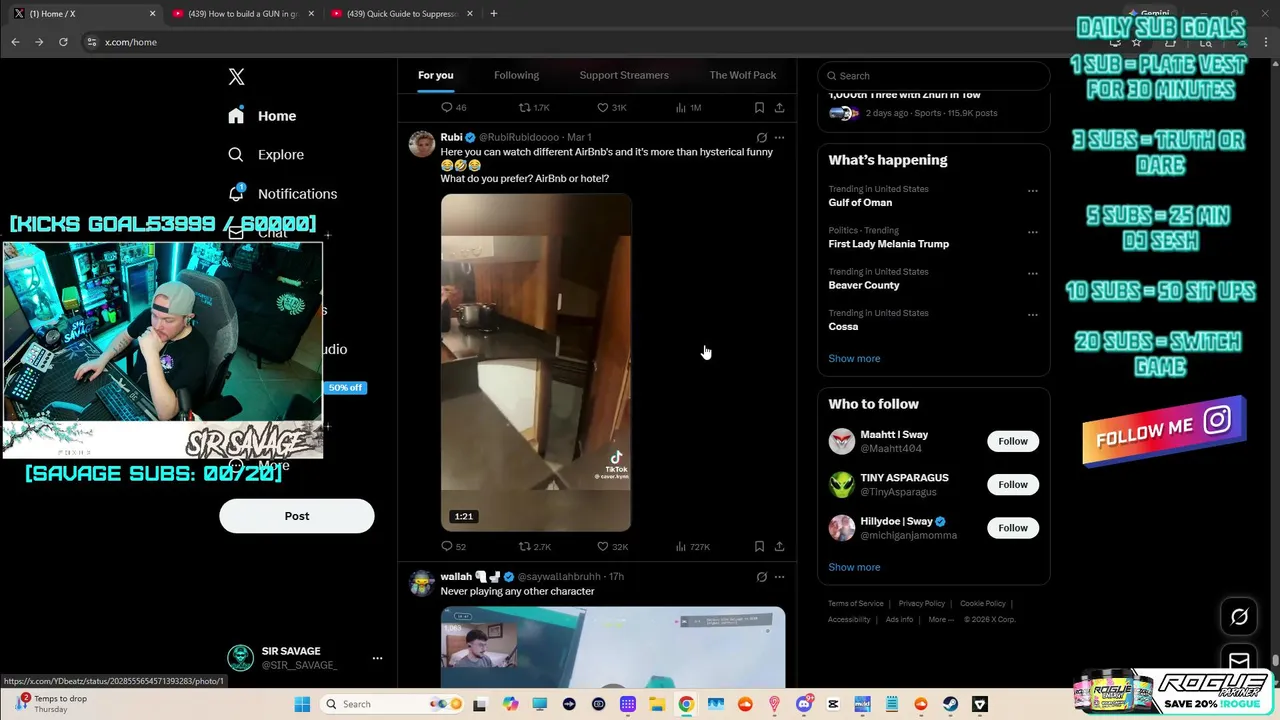Switch to How to build a GUN tab
Image resolution: width=1280 pixels, height=720 pixels.
click(241, 14)
